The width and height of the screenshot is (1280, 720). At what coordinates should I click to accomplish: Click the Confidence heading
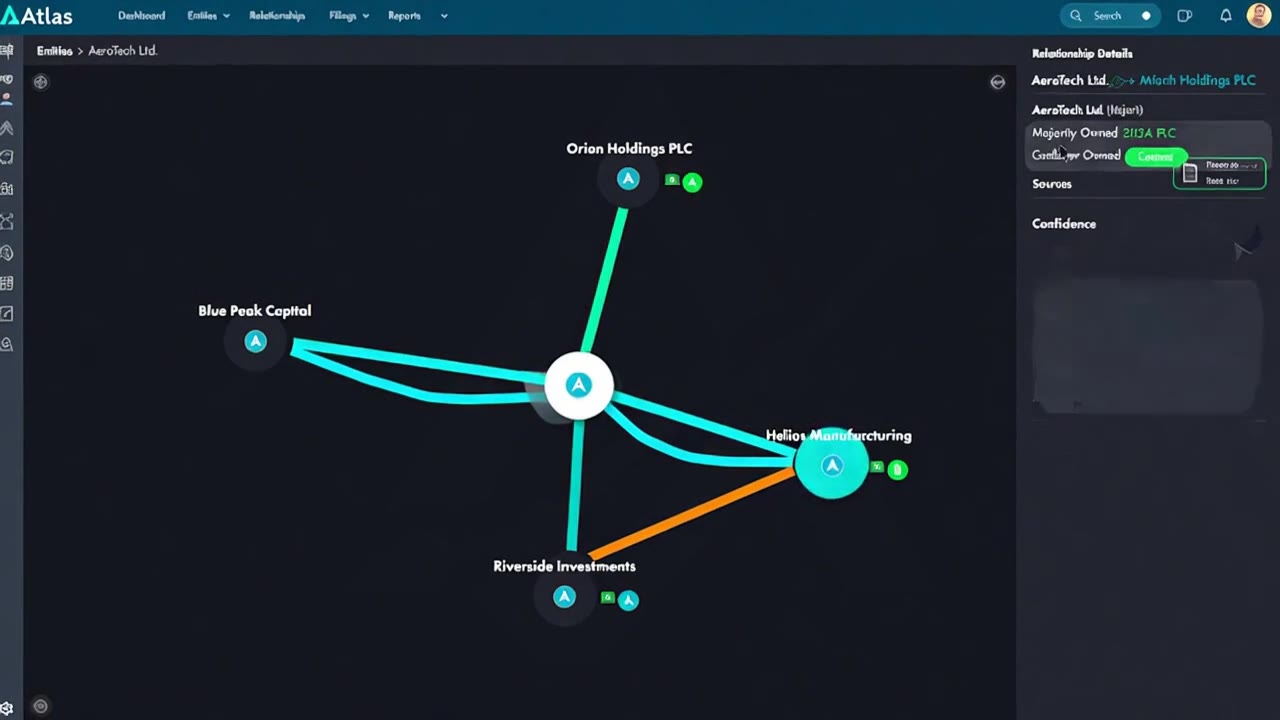tap(1064, 224)
